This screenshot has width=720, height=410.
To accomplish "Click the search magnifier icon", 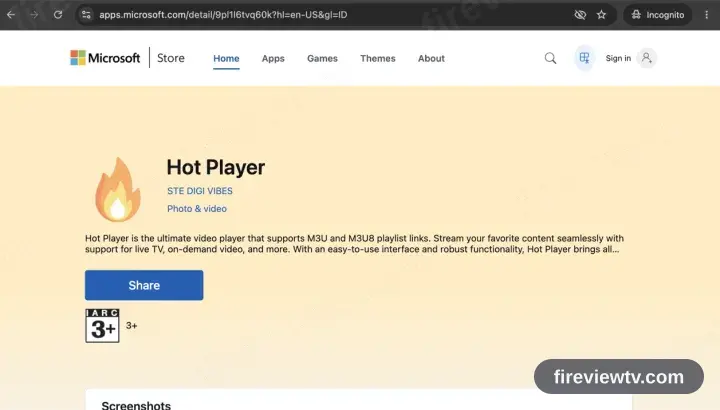I will (550, 58).
